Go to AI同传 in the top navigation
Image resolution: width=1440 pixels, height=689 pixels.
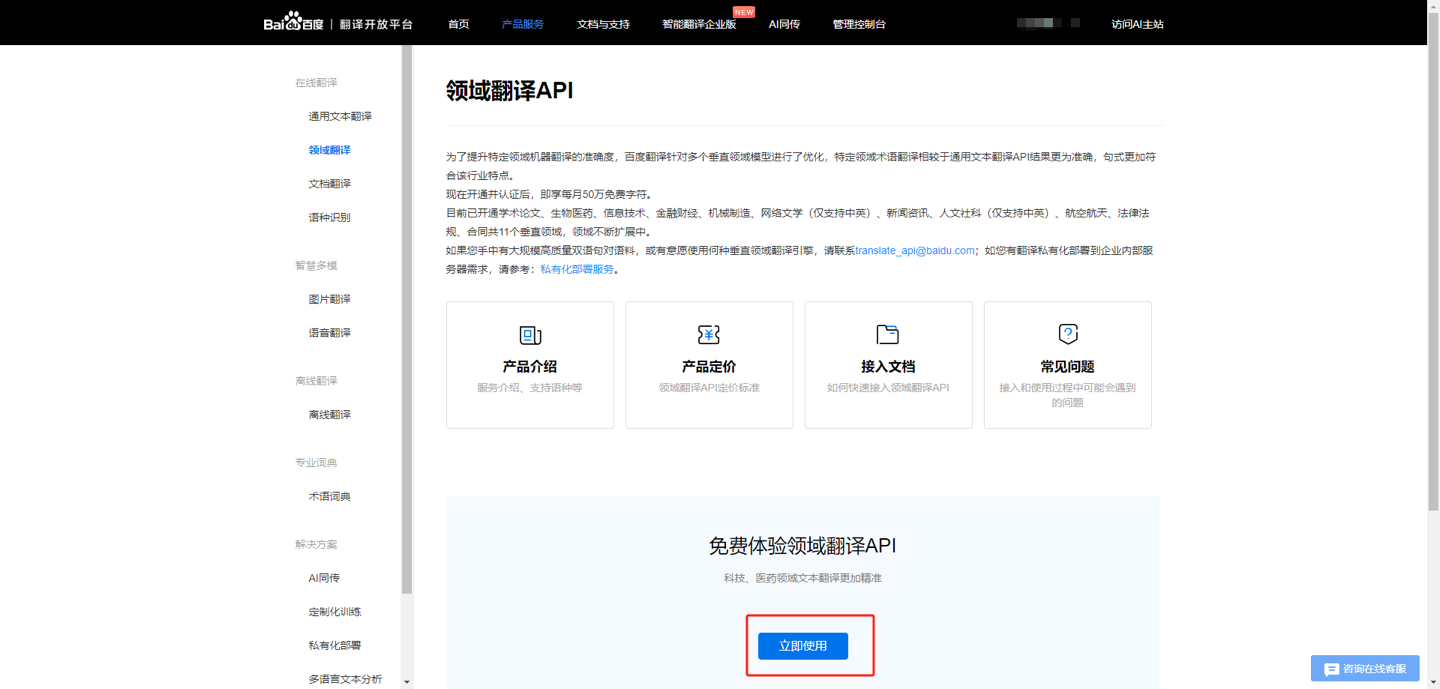click(x=784, y=24)
